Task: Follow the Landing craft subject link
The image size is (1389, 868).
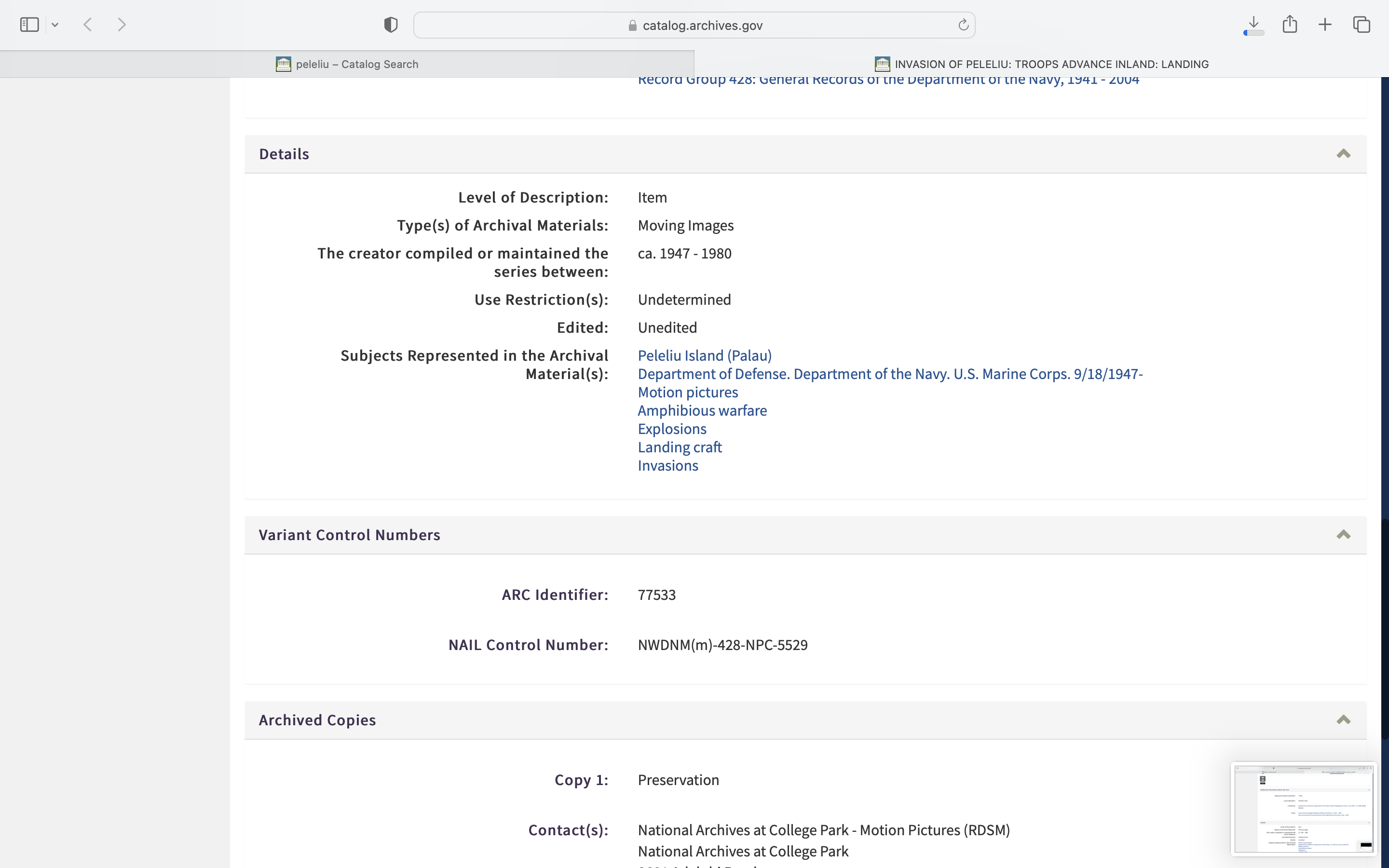Action: [680, 447]
